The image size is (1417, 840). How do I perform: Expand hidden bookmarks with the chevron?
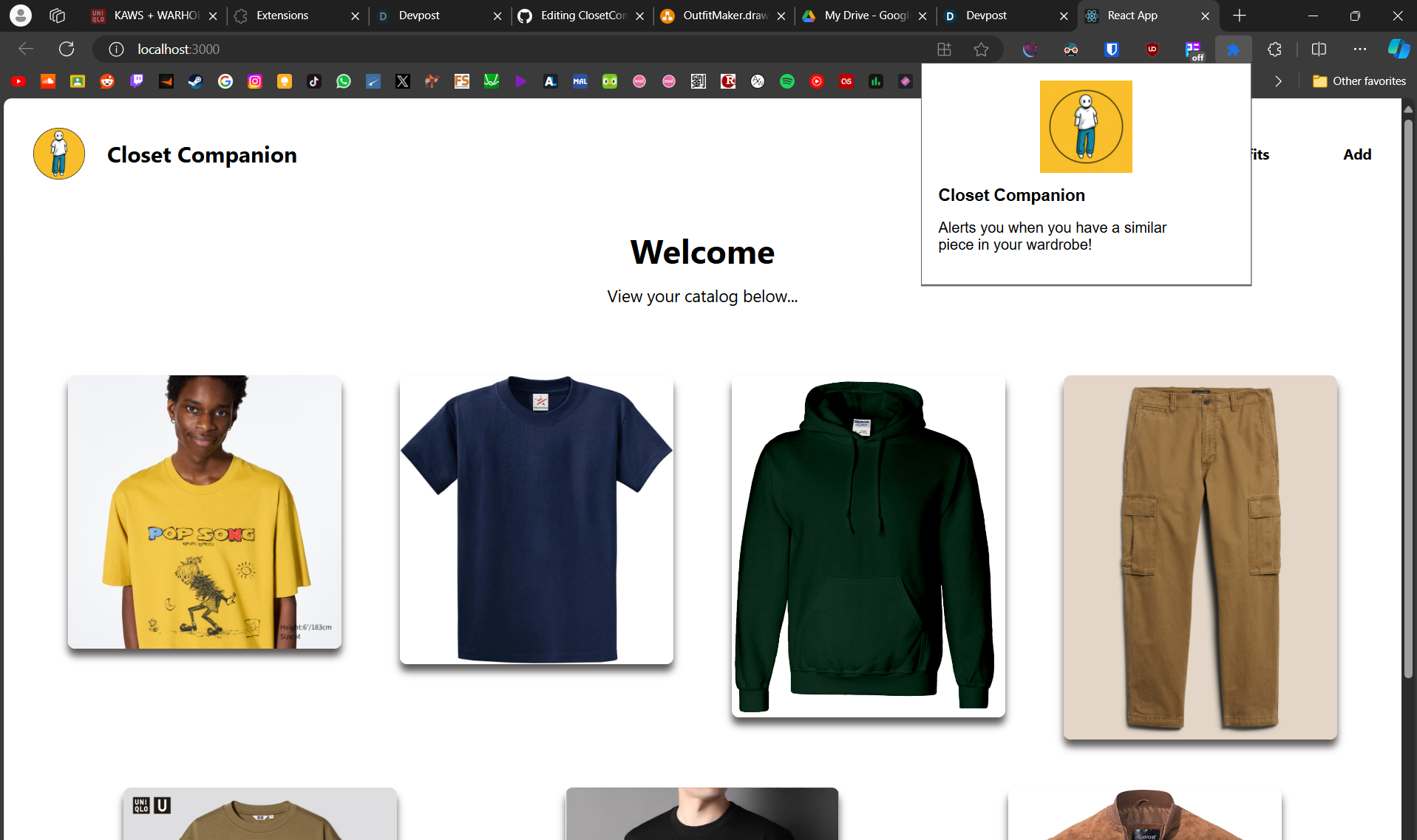point(1278,81)
